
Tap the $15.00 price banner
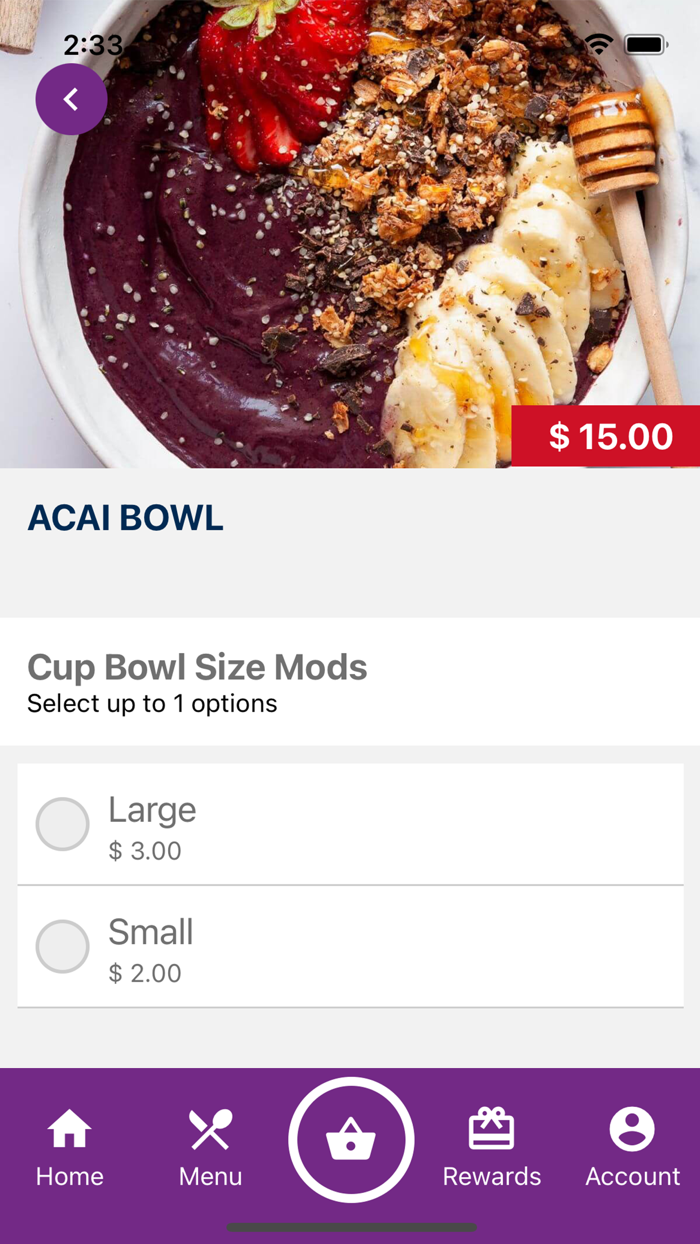(x=604, y=435)
